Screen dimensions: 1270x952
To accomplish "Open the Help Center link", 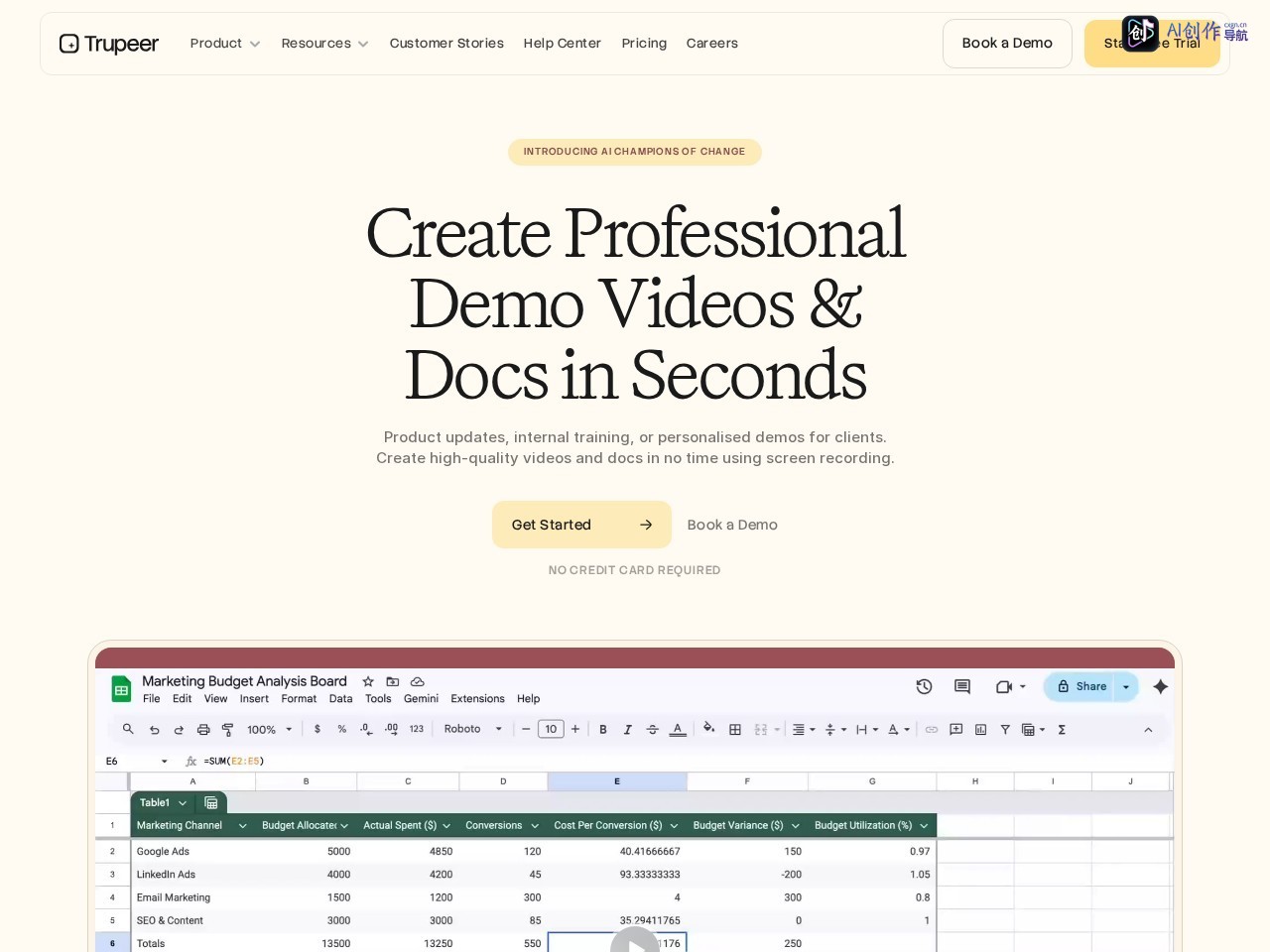I will (563, 44).
